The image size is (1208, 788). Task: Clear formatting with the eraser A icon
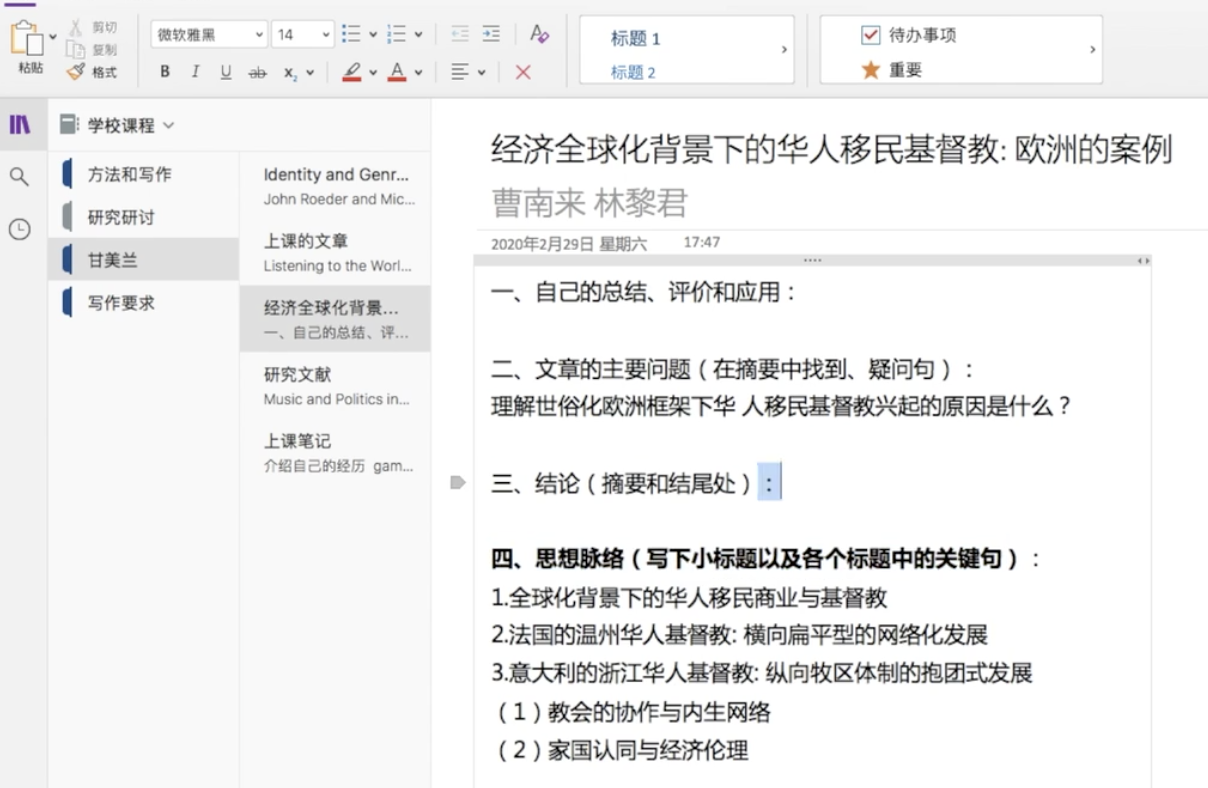click(x=539, y=34)
